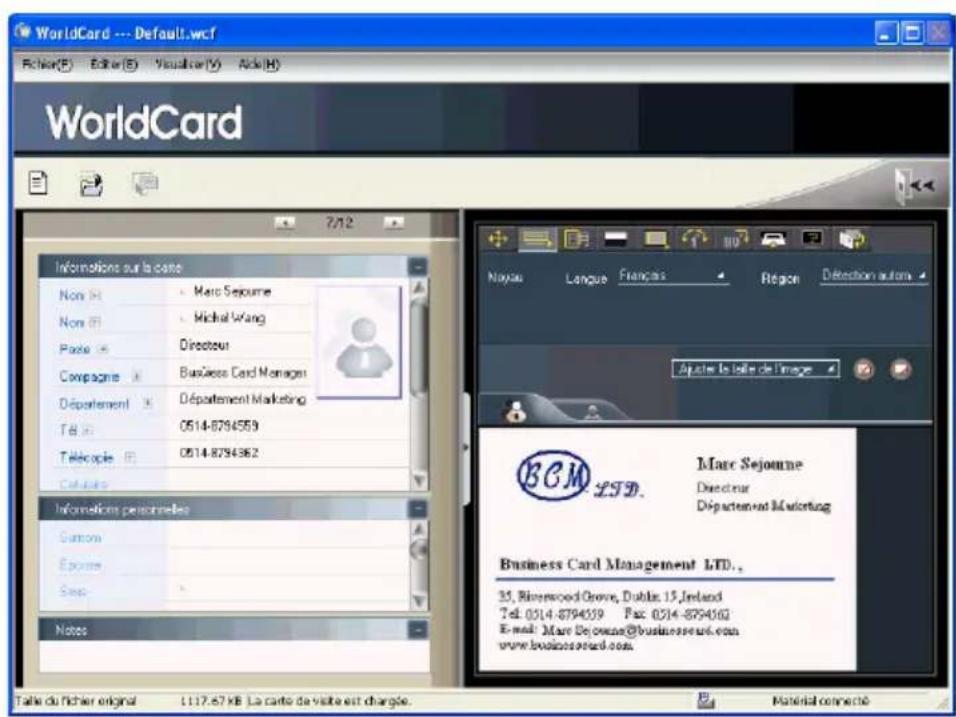Go to the next card arrow

coord(394,224)
